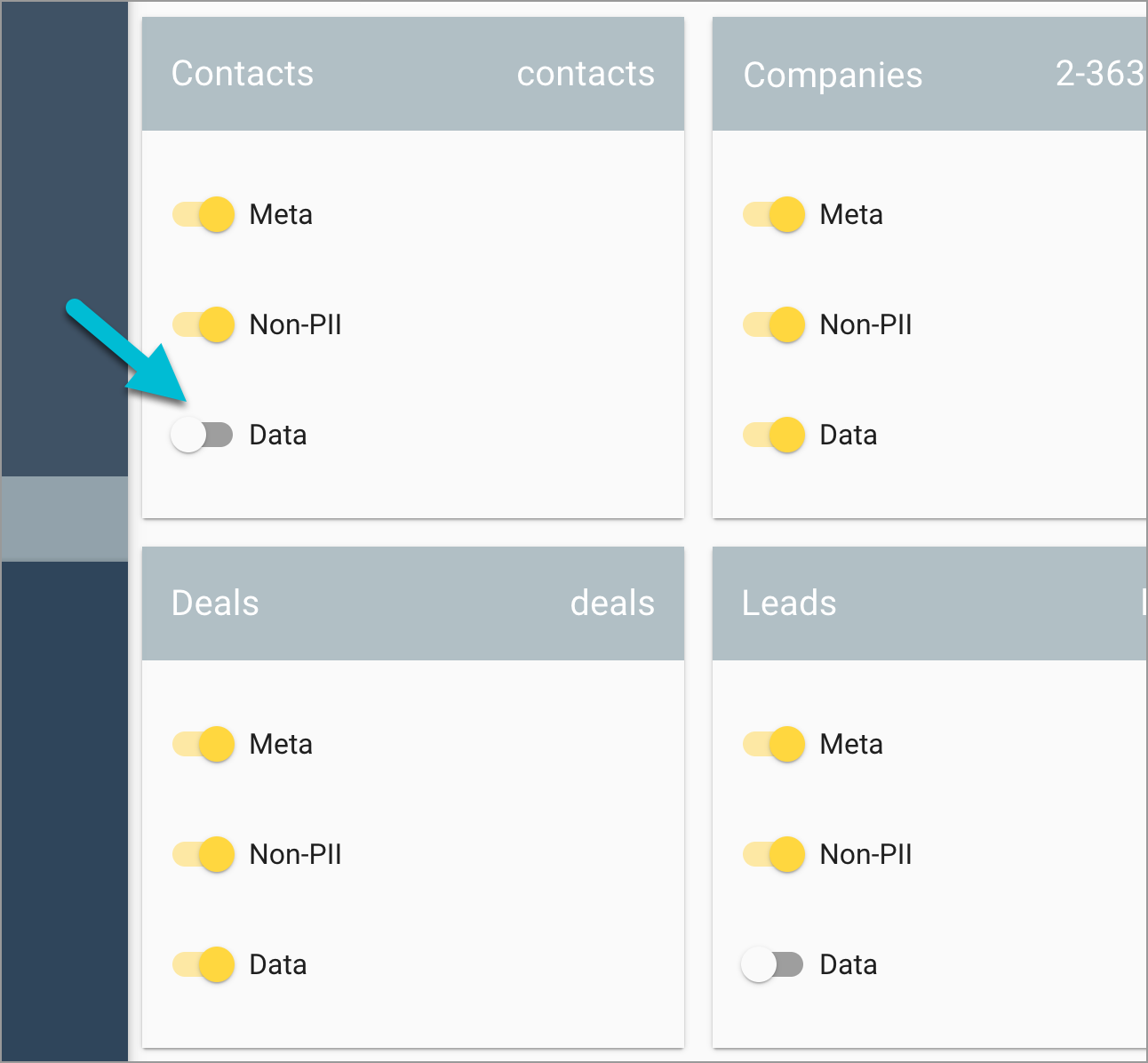
Task: Enable the Data toggle for Leads
Action: [x=772, y=964]
